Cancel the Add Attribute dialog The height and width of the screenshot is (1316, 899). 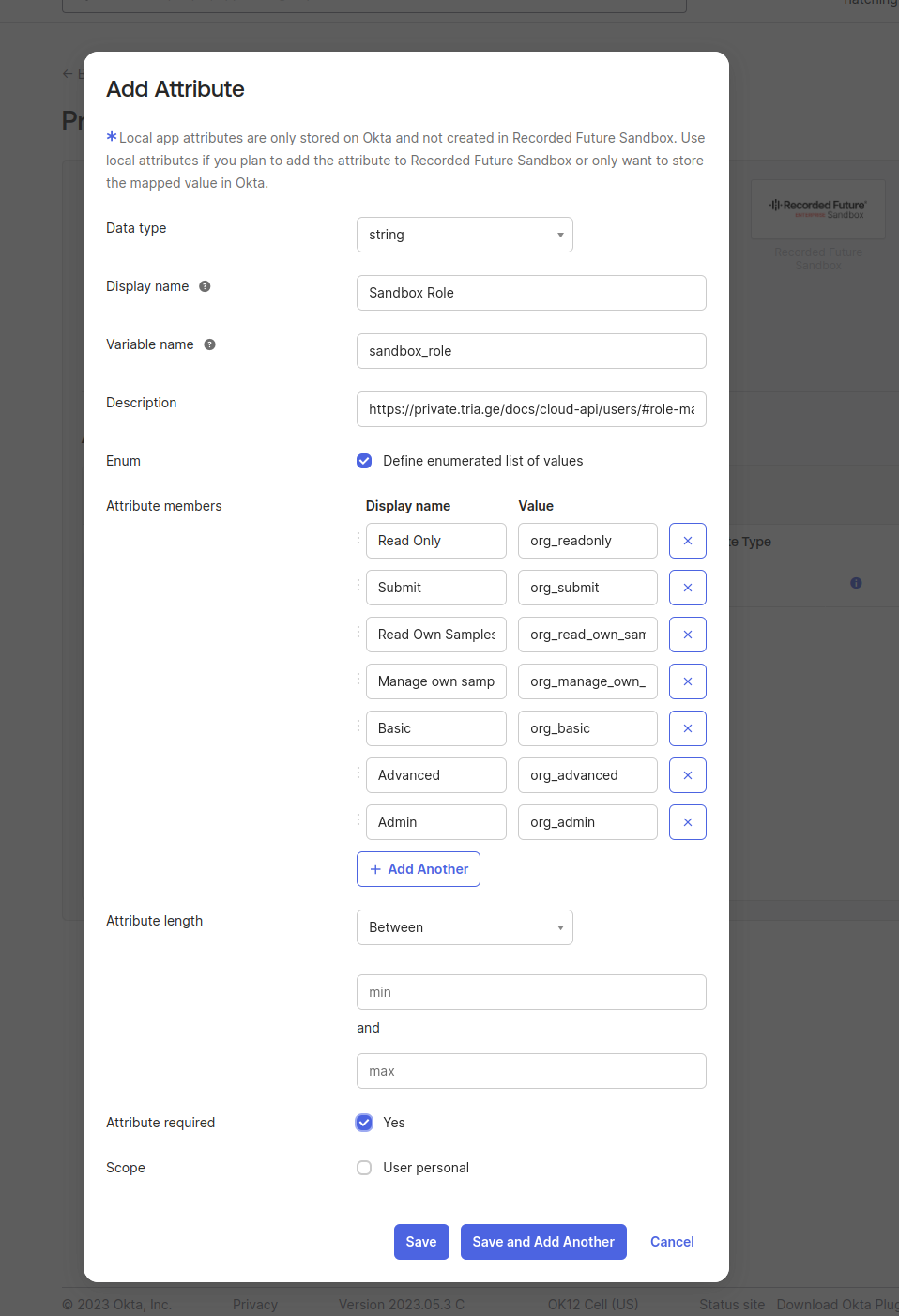tap(672, 1242)
